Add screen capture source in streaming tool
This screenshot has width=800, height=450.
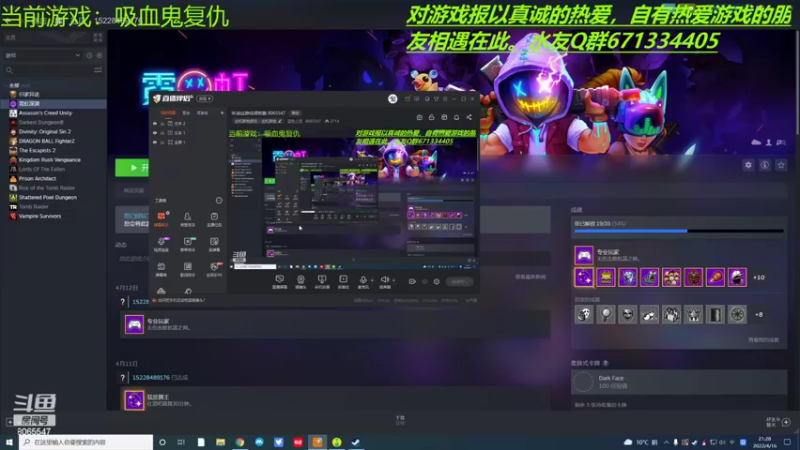coord(280,281)
